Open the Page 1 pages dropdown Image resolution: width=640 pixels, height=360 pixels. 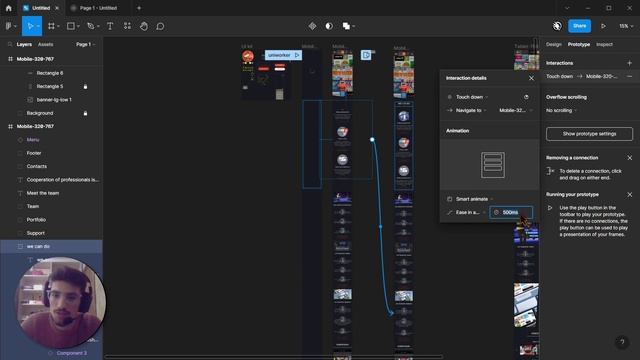pyautogui.click(x=85, y=44)
